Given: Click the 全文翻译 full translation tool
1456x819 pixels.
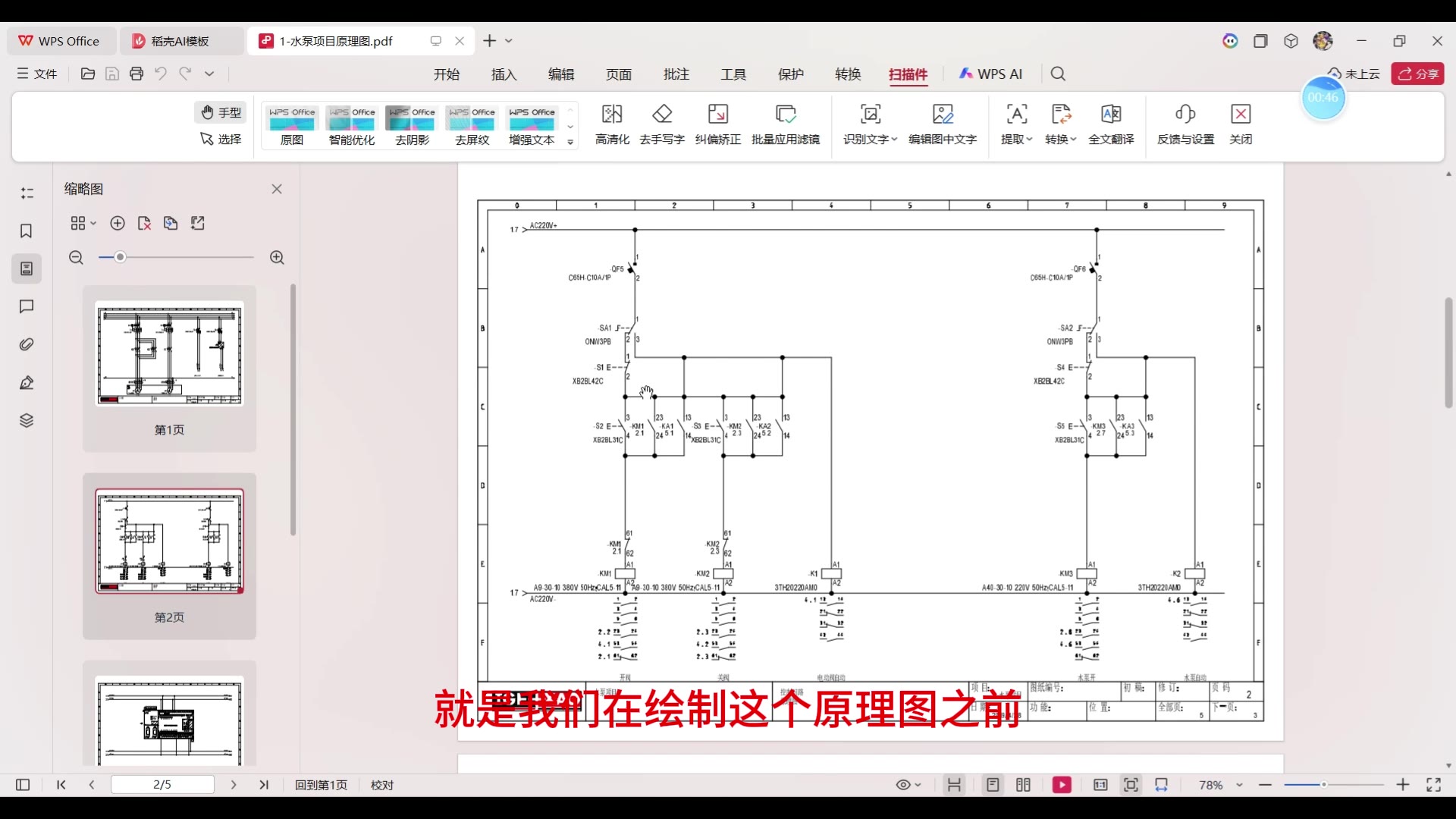Looking at the screenshot, I should click(1111, 124).
